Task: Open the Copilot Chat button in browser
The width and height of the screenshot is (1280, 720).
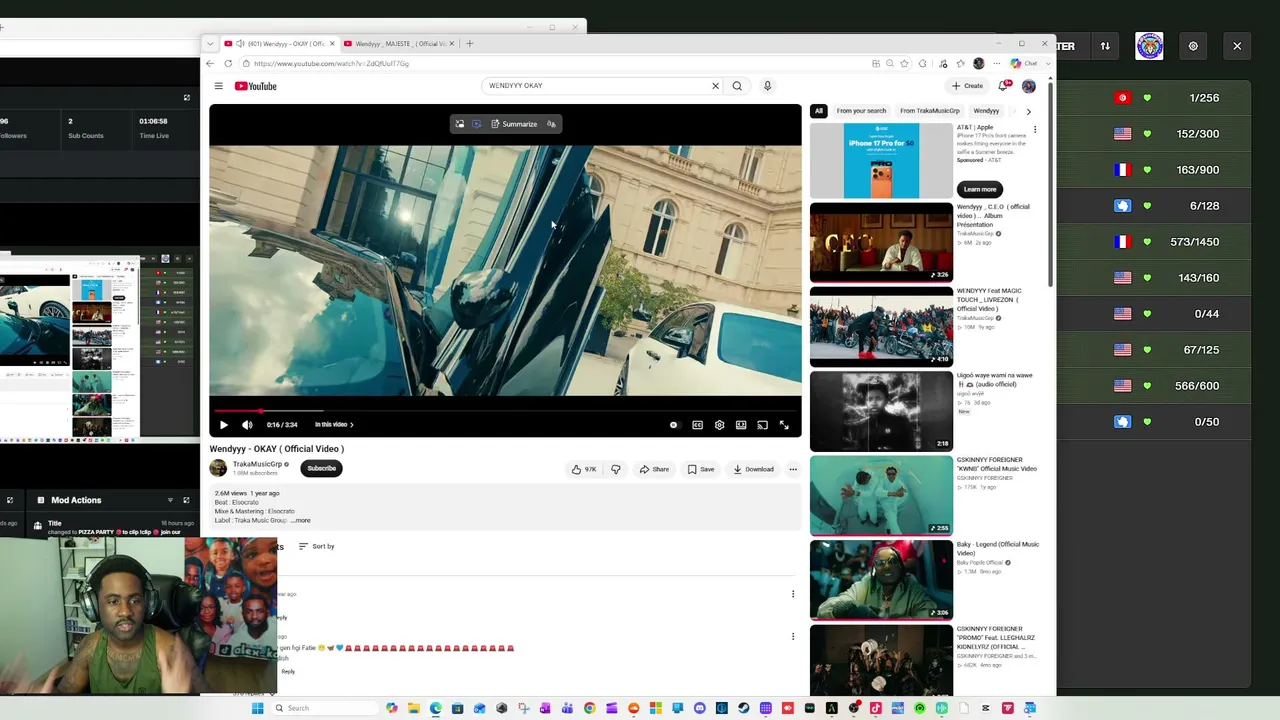Action: coord(1023,63)
